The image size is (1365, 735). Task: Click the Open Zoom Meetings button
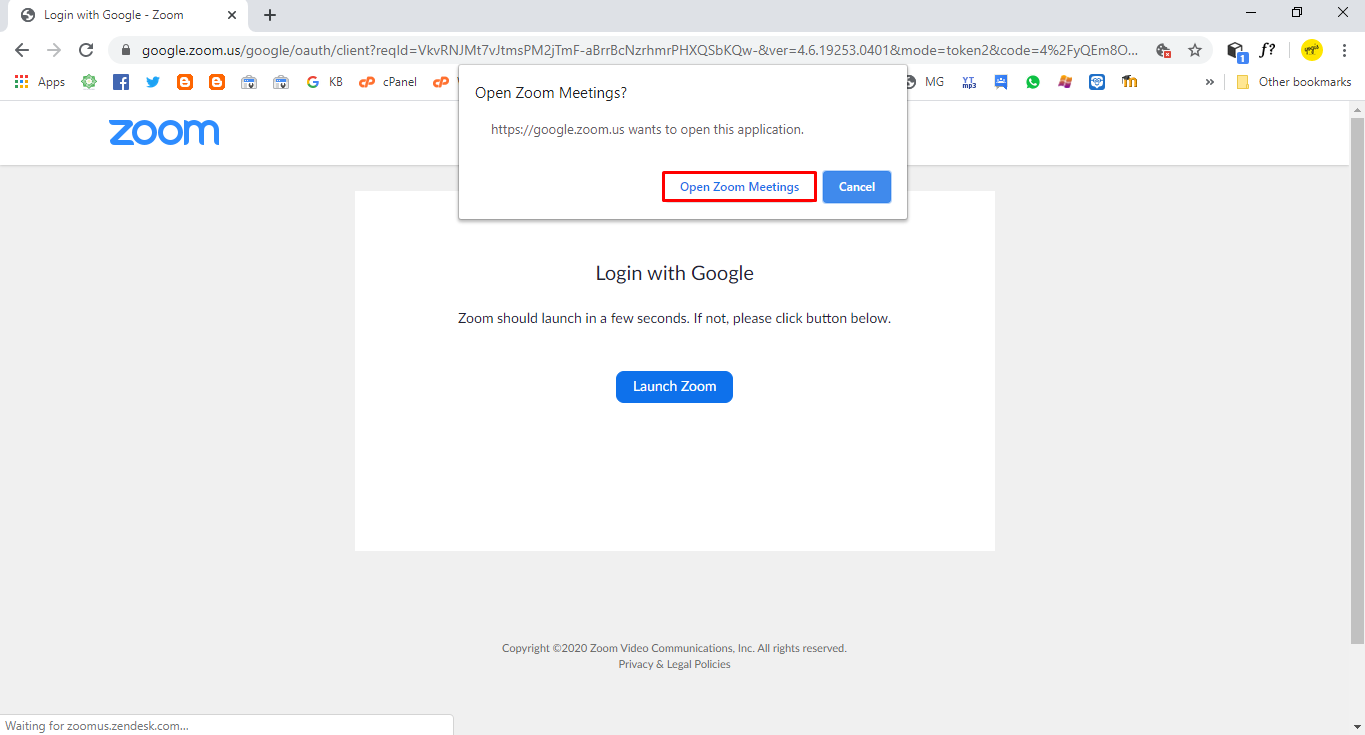pos(739,187)
